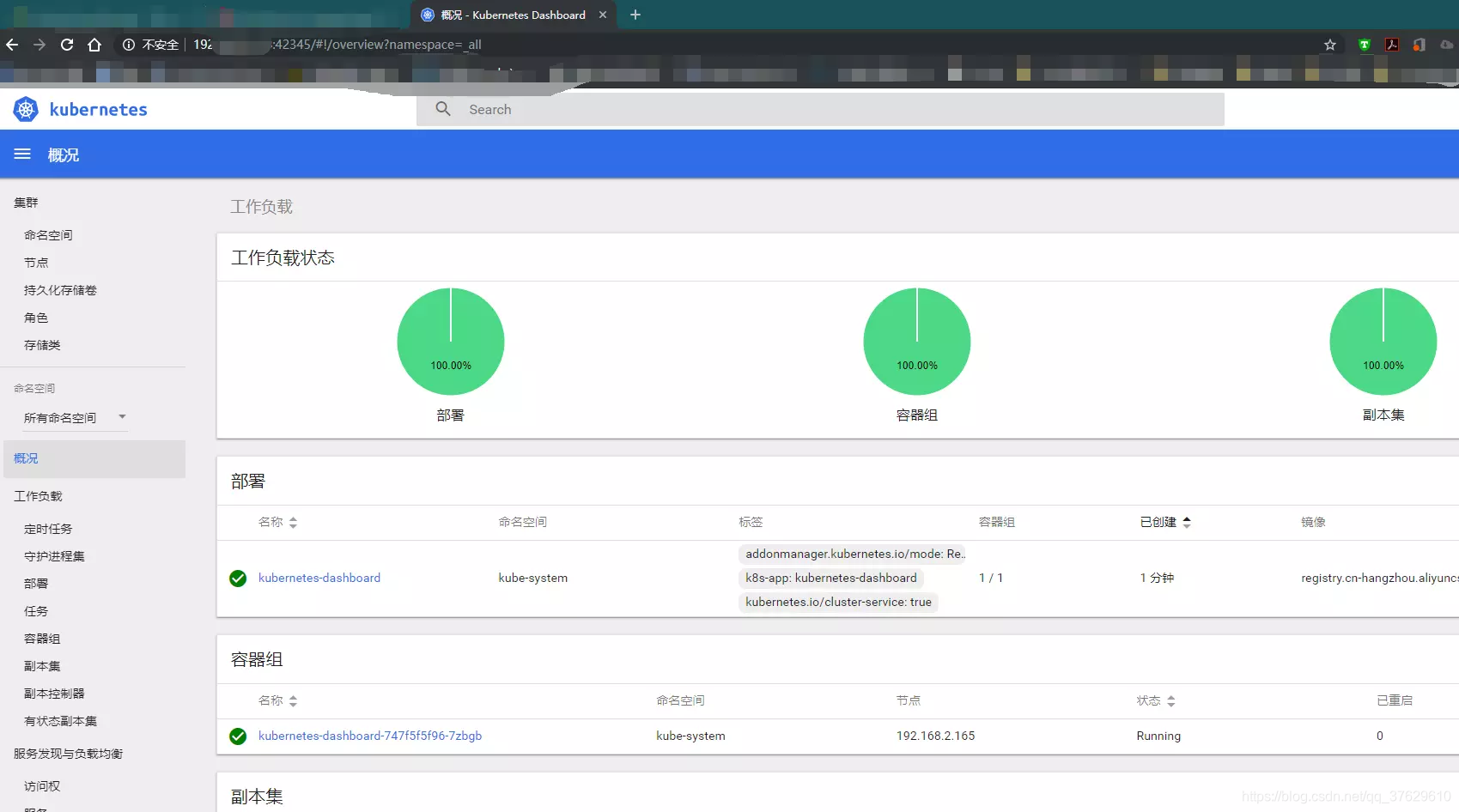Open the 副本集 card heading
Screen dimensions: 1459x812
(x=257, y=797)
